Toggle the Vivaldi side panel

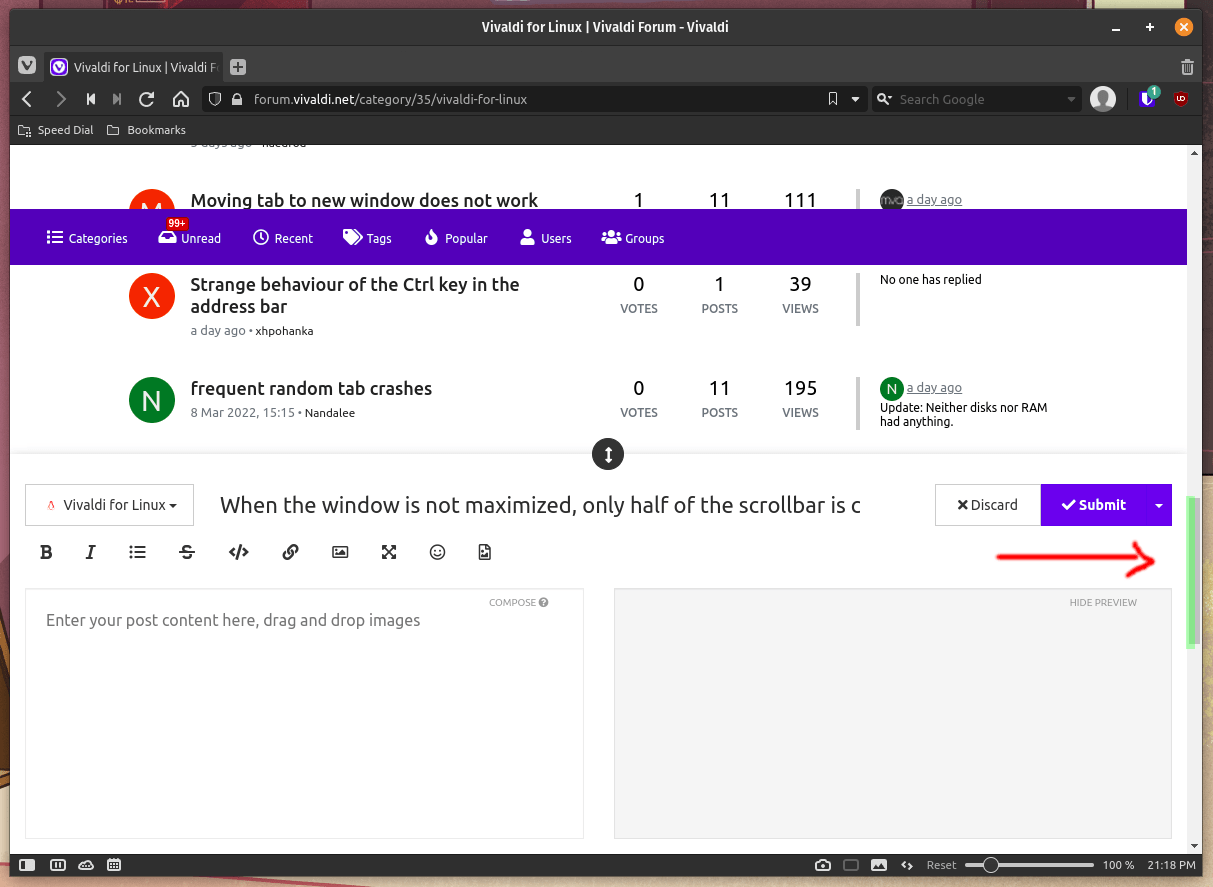(27, 865)
